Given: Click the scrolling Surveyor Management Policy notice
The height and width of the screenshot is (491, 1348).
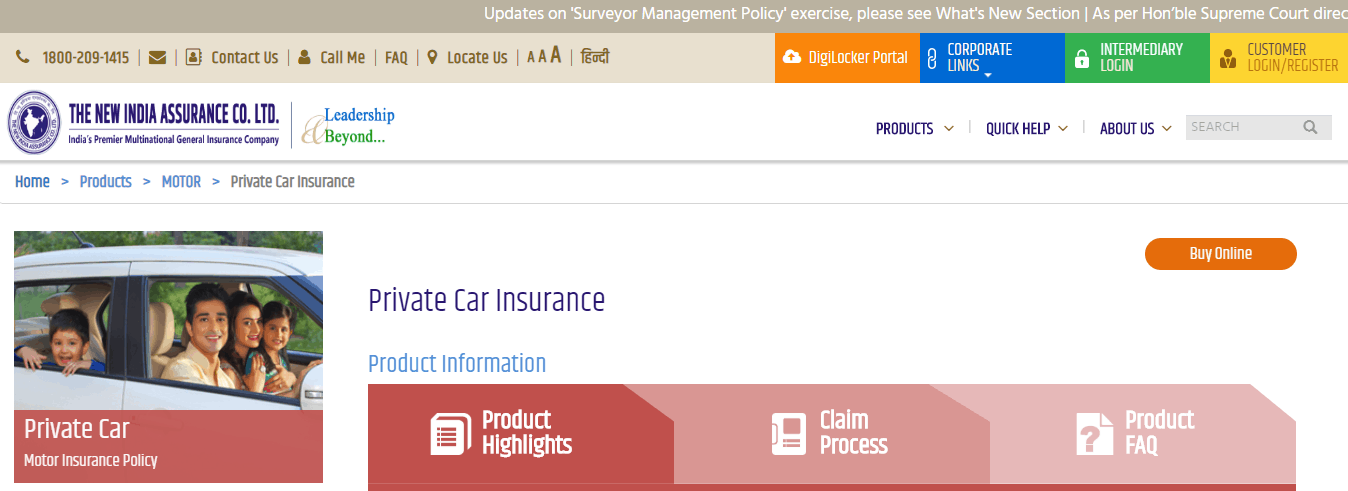Looking at the screenshot, I should click(915, 14).
